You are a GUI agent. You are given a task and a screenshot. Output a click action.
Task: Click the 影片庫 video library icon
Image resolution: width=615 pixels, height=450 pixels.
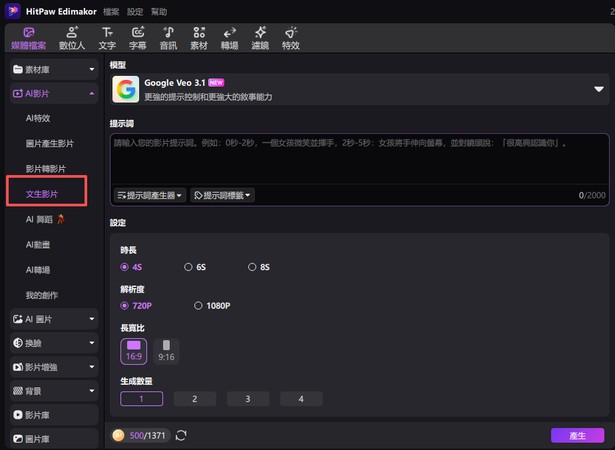point(18,415)
